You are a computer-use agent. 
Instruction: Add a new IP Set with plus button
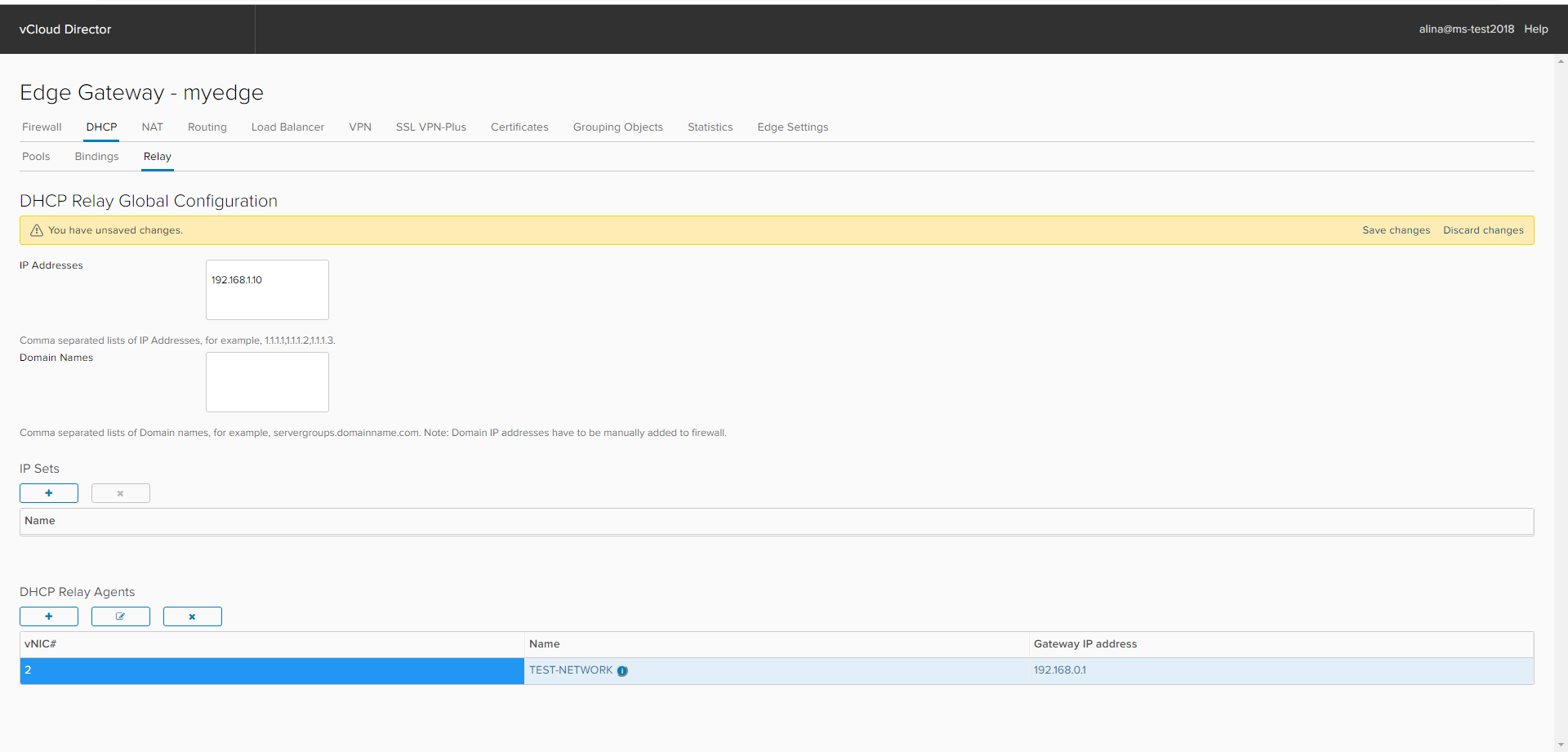49,493
